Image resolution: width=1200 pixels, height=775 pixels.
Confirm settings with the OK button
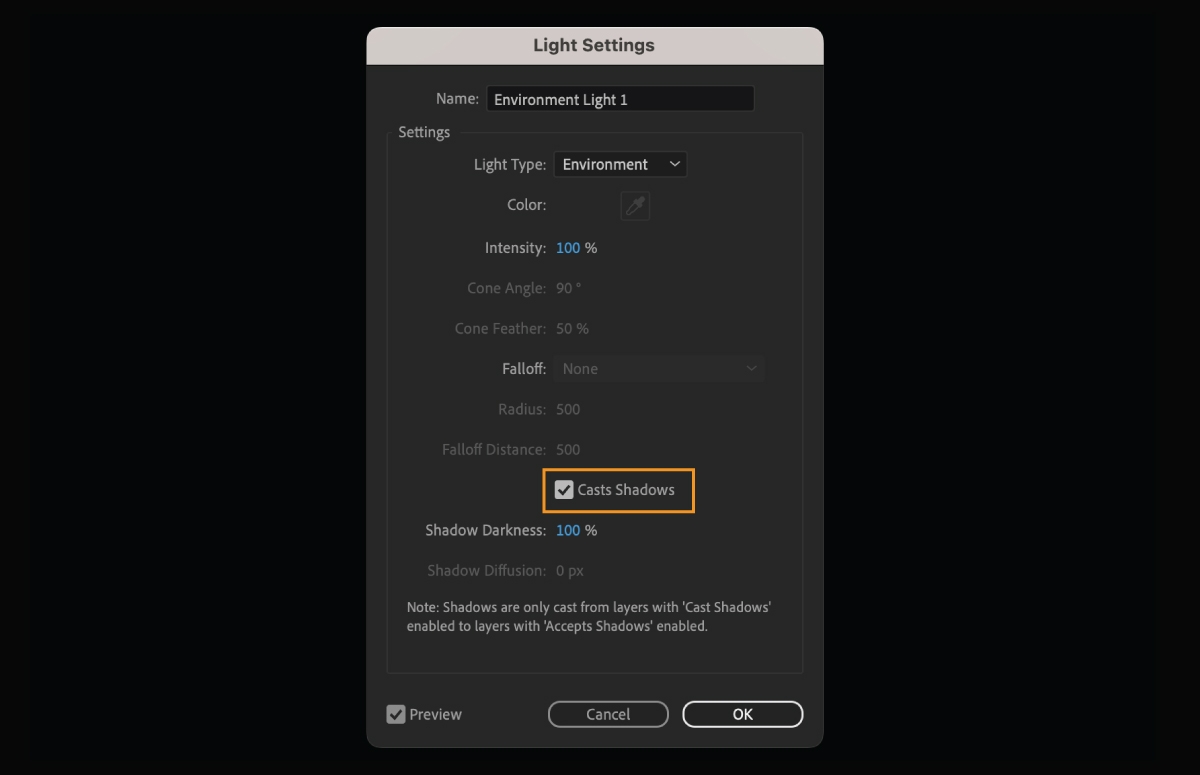742,714
